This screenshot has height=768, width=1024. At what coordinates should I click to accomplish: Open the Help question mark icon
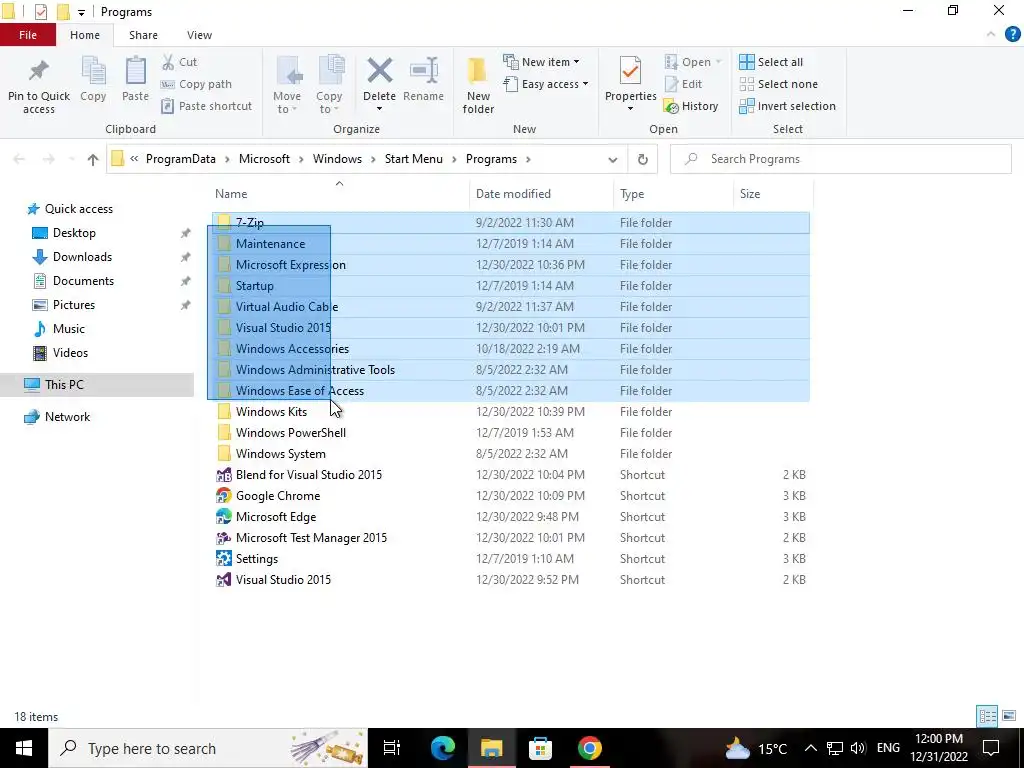click(x=1012, y=35)
